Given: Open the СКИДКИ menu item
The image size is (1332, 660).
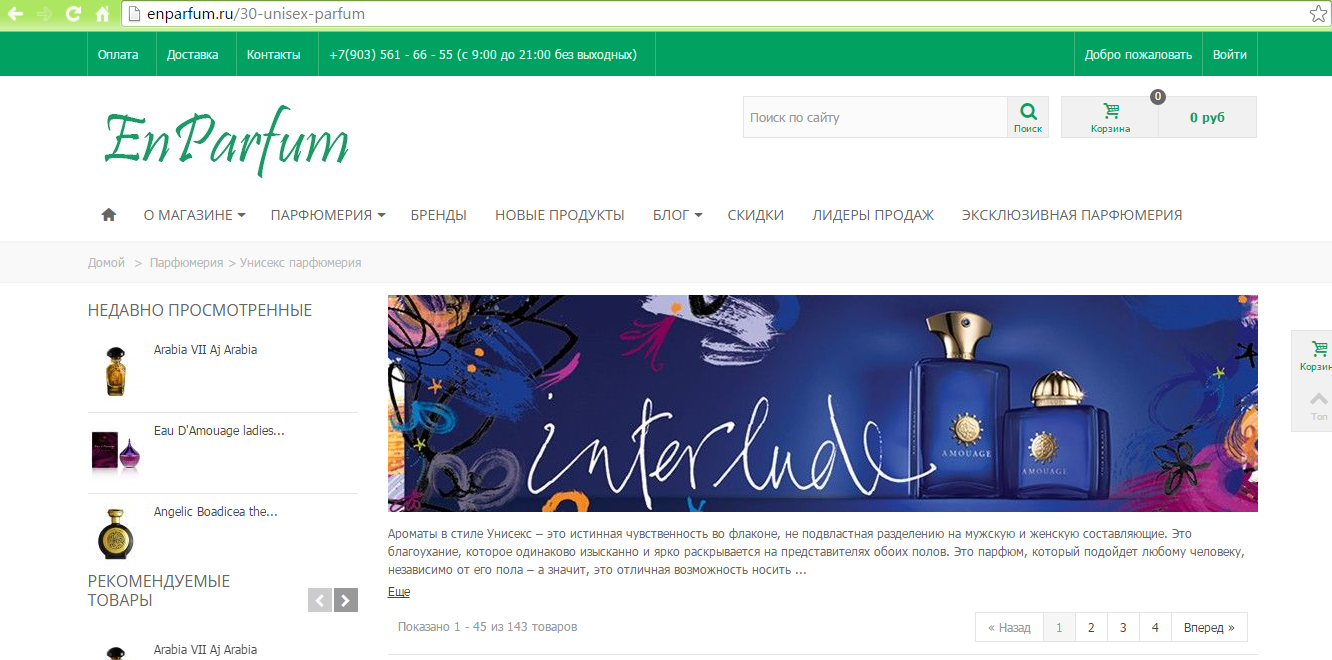Looking at the screenshot, I should [755, 215].
